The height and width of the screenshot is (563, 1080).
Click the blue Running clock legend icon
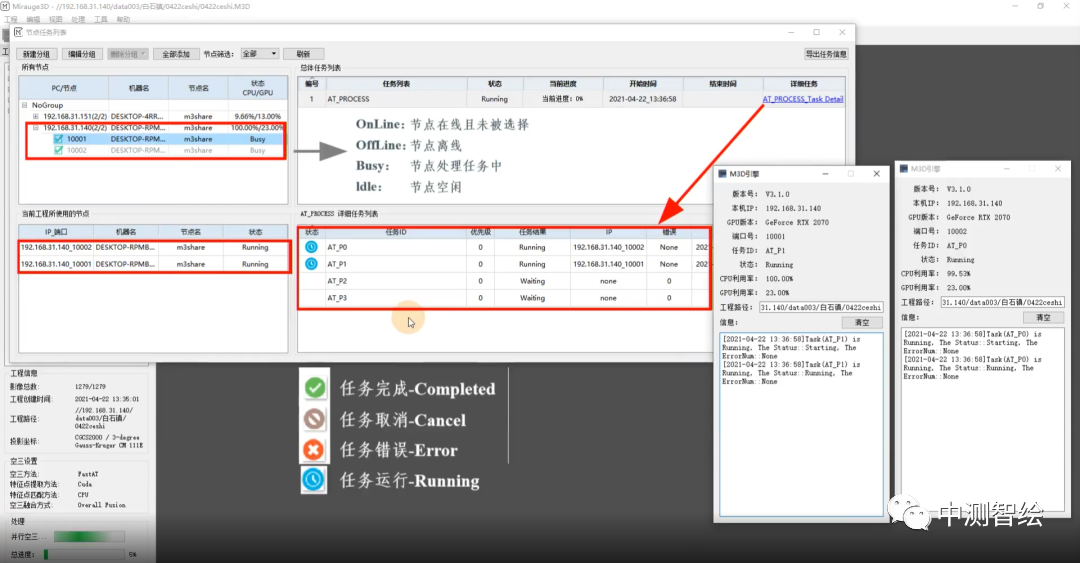tap(315, 480)
